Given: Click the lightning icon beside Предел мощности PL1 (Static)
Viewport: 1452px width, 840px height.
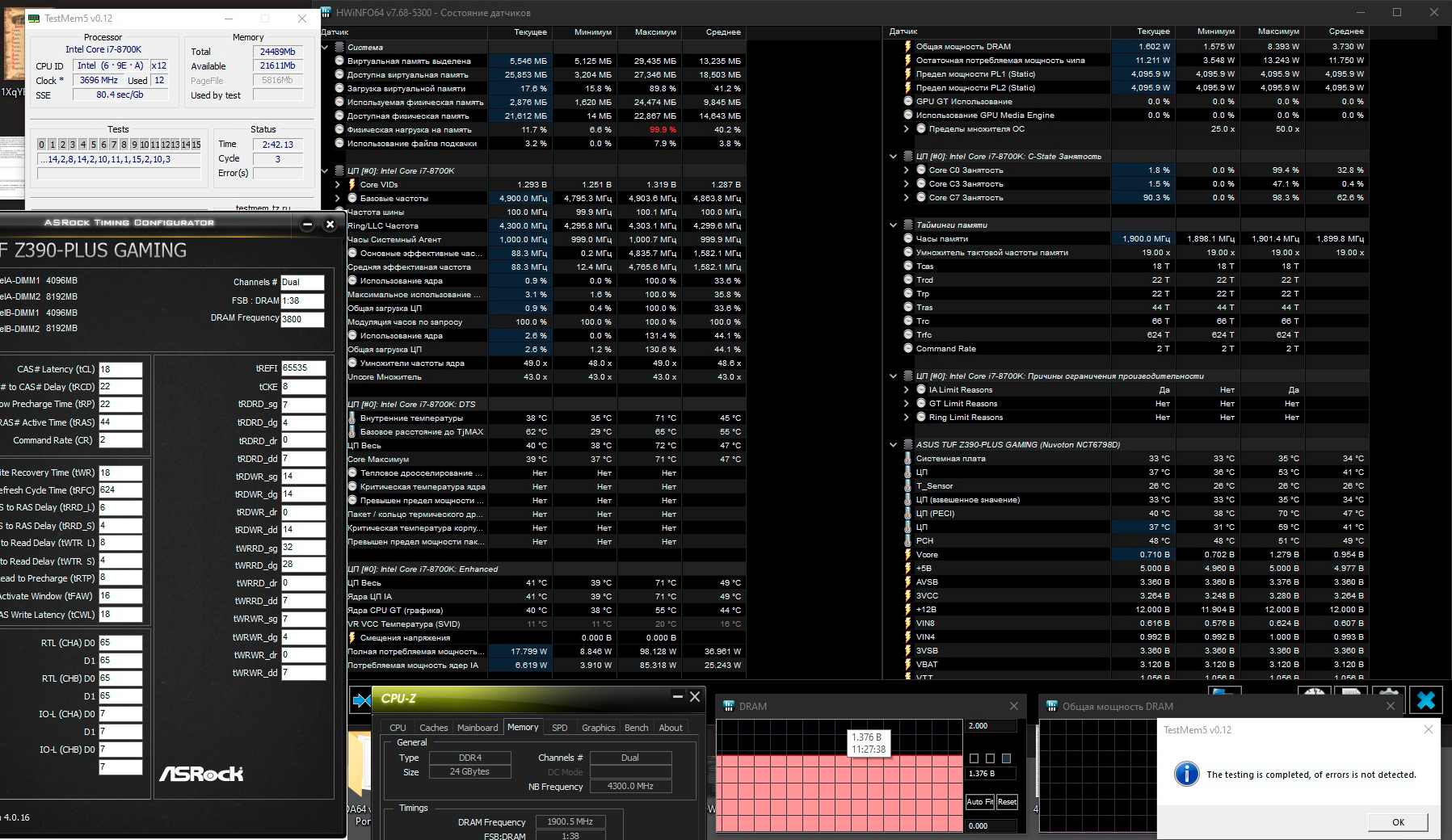Looking at the screenshot, I should 907,73.
